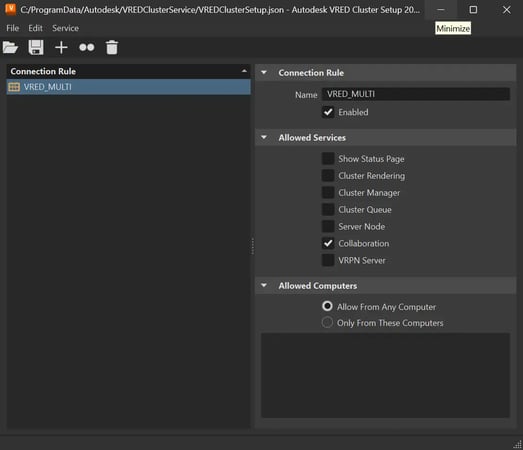This screenshot has height=450, width=523.
Task: Maximize the VRED Cluster Setup window
Action: tap(473, 10)
